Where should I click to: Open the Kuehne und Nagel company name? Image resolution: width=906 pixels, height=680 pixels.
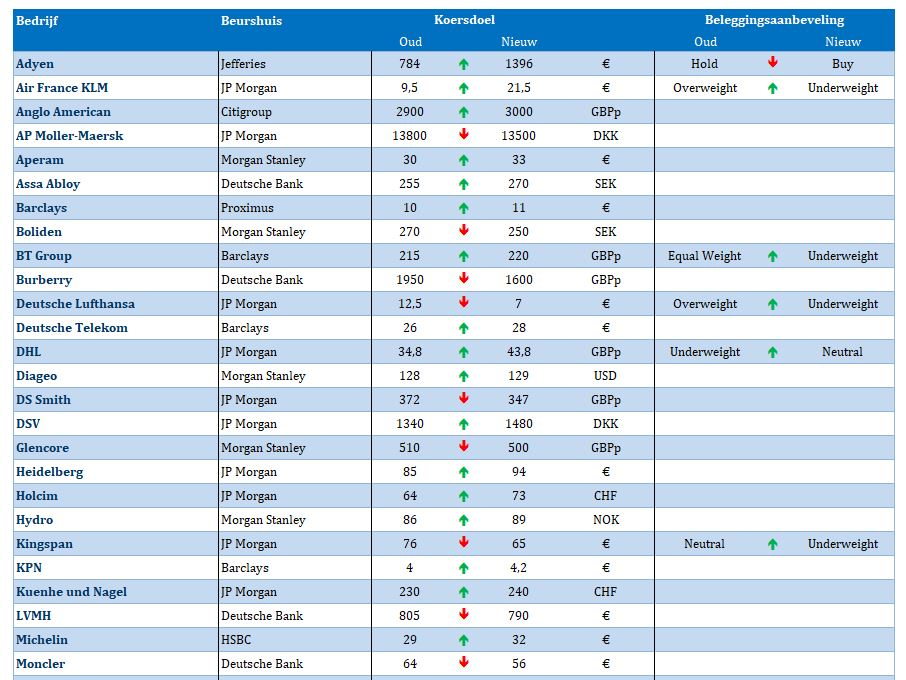(x=71, y=592)
